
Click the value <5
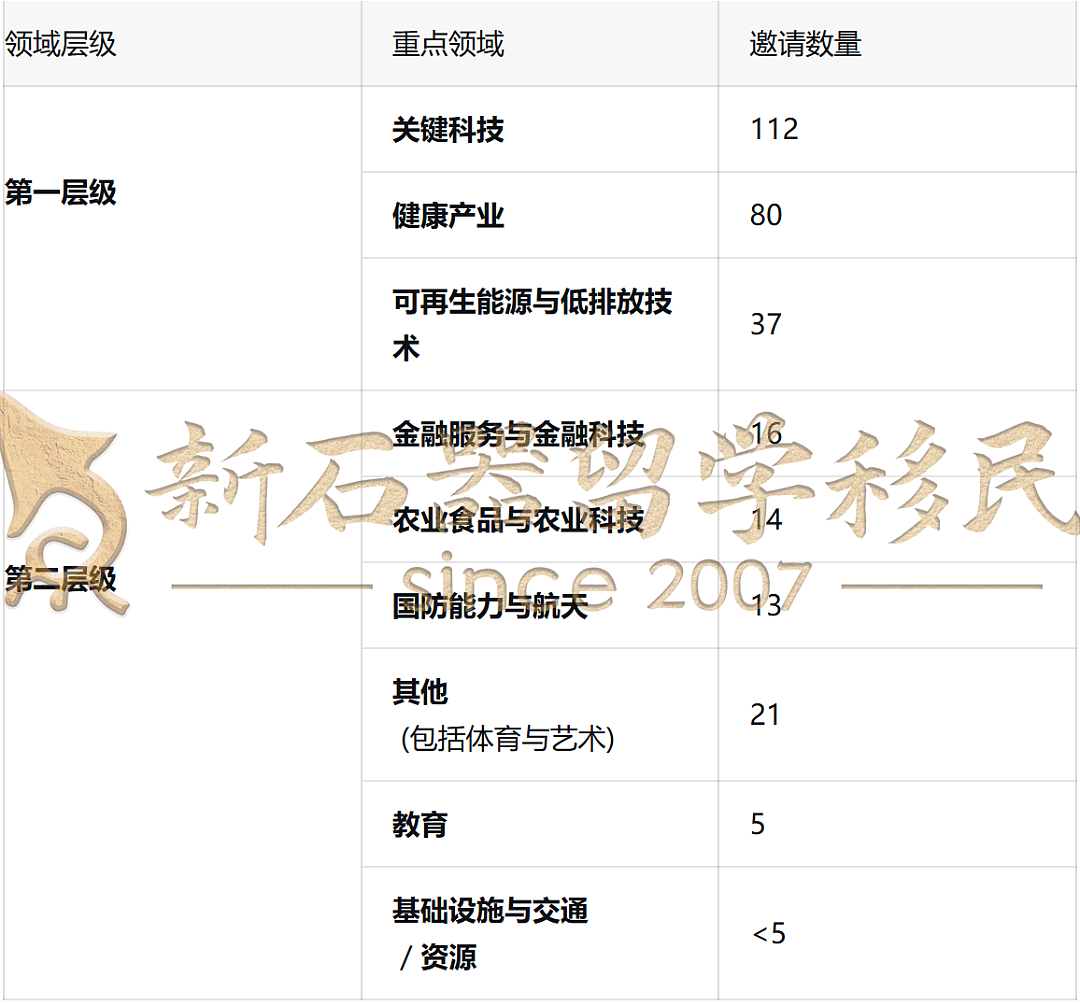pos(769,934)
